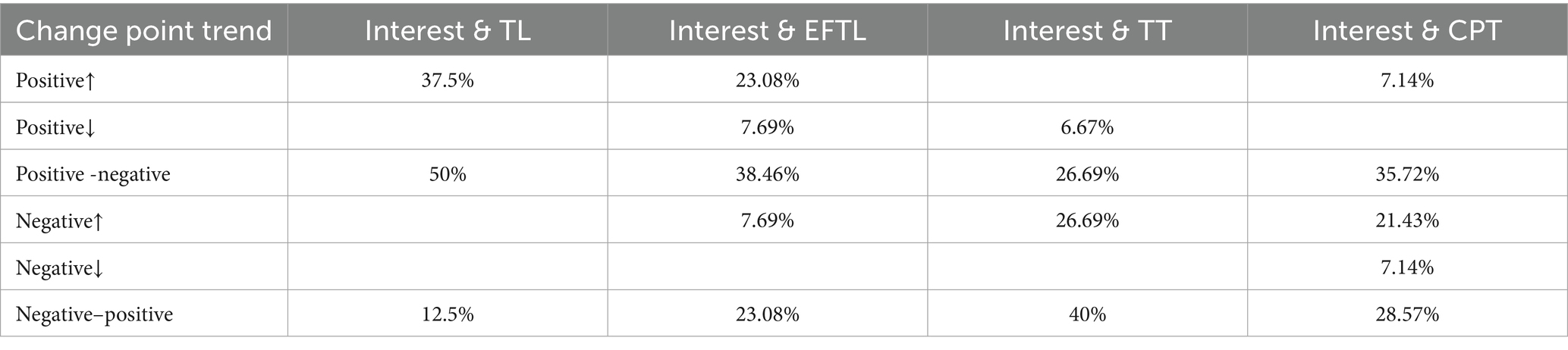Viewport: 1568px width, 350px height.
Task: Select the 50% cell under Interest & TL
Action: [x=448, y=174]
